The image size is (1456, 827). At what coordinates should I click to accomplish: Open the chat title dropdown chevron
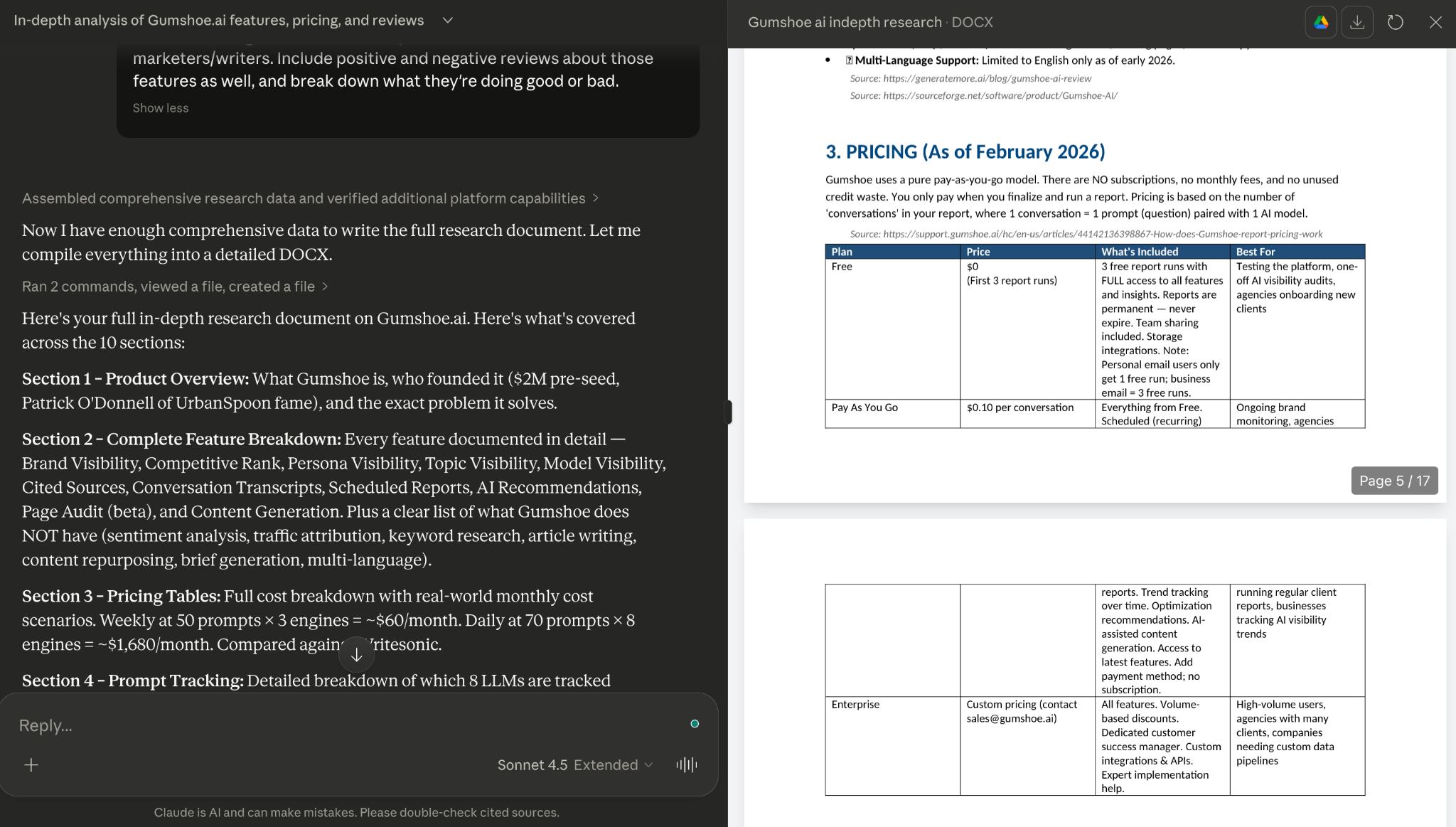448,21
